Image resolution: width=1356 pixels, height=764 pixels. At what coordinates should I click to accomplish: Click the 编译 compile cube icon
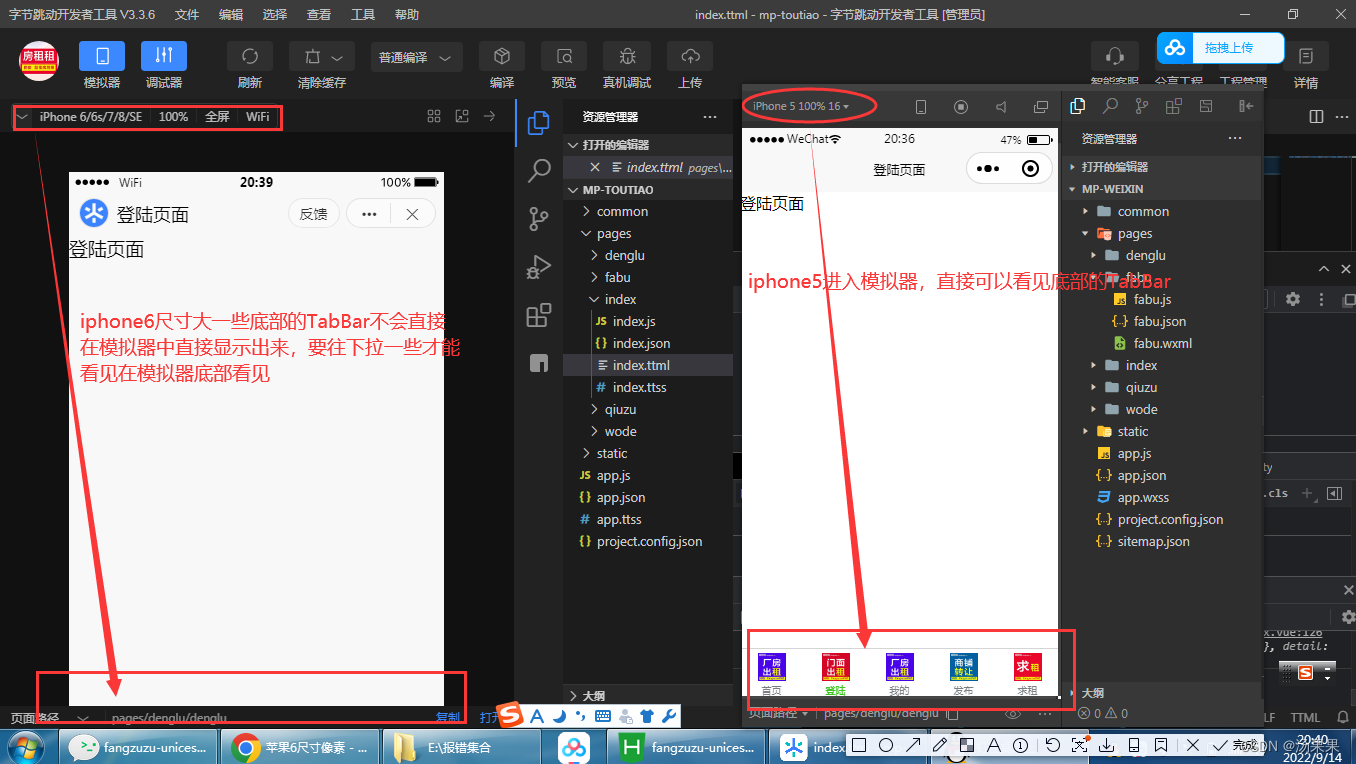(x=502, y=56)
